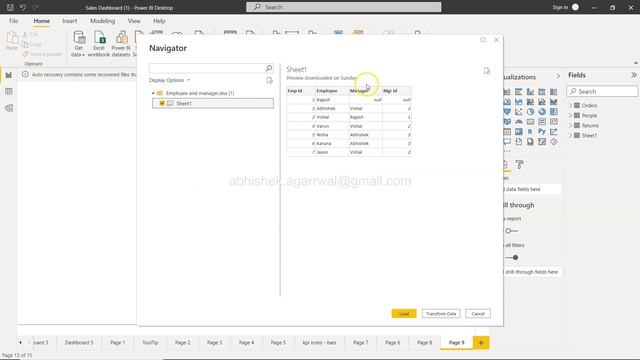
Task: Click the Save icon in title bar
Action: point(10,7)
